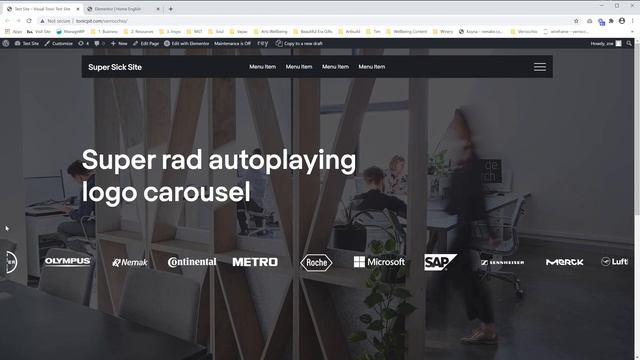Open the rey menu in admin bar
Screen dimensions: 640x360
pyautogui.click(x=263, y=43)
